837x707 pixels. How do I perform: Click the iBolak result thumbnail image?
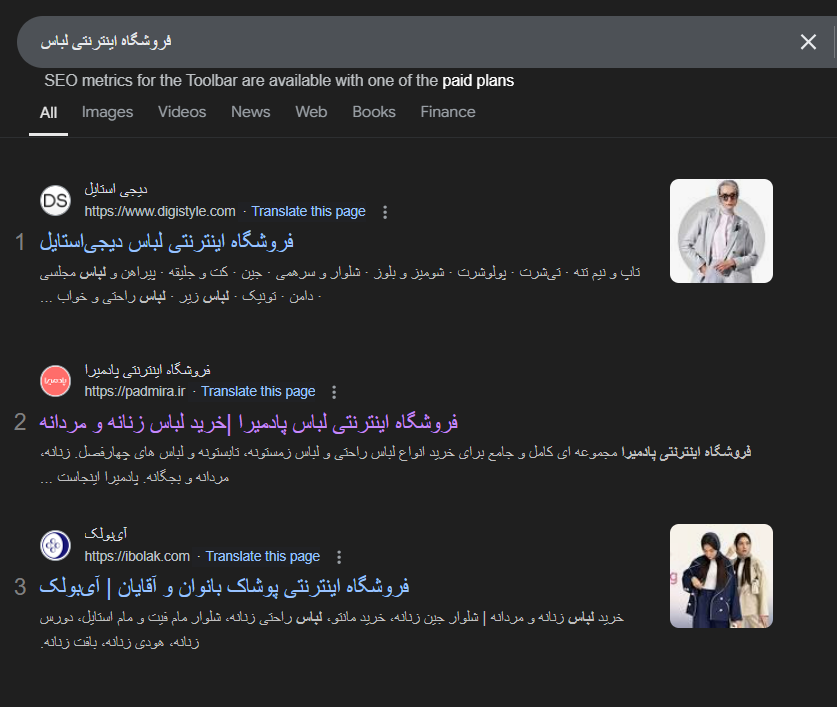coord(721,576)
